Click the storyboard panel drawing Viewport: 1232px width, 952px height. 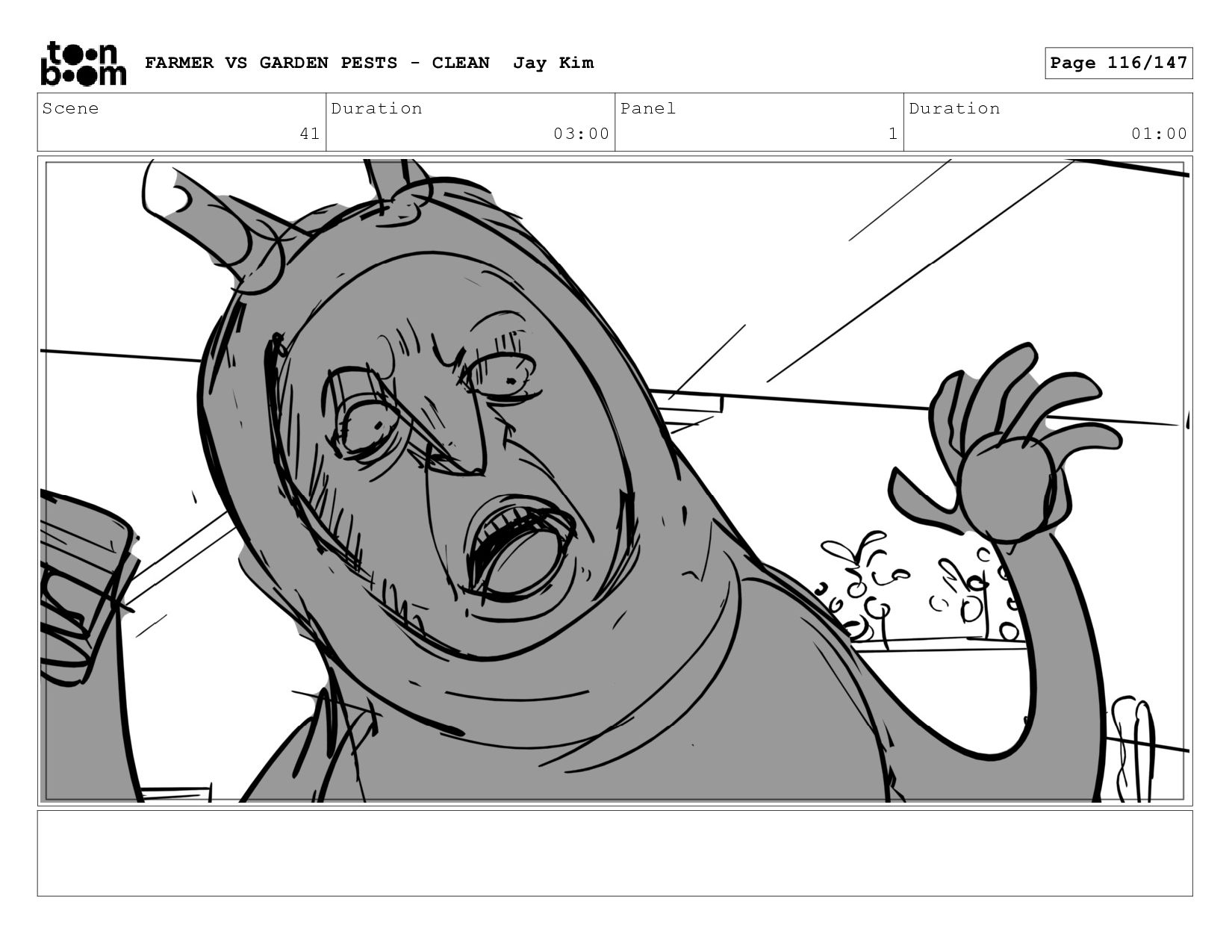pyautogui.click(x=615, y=481)
